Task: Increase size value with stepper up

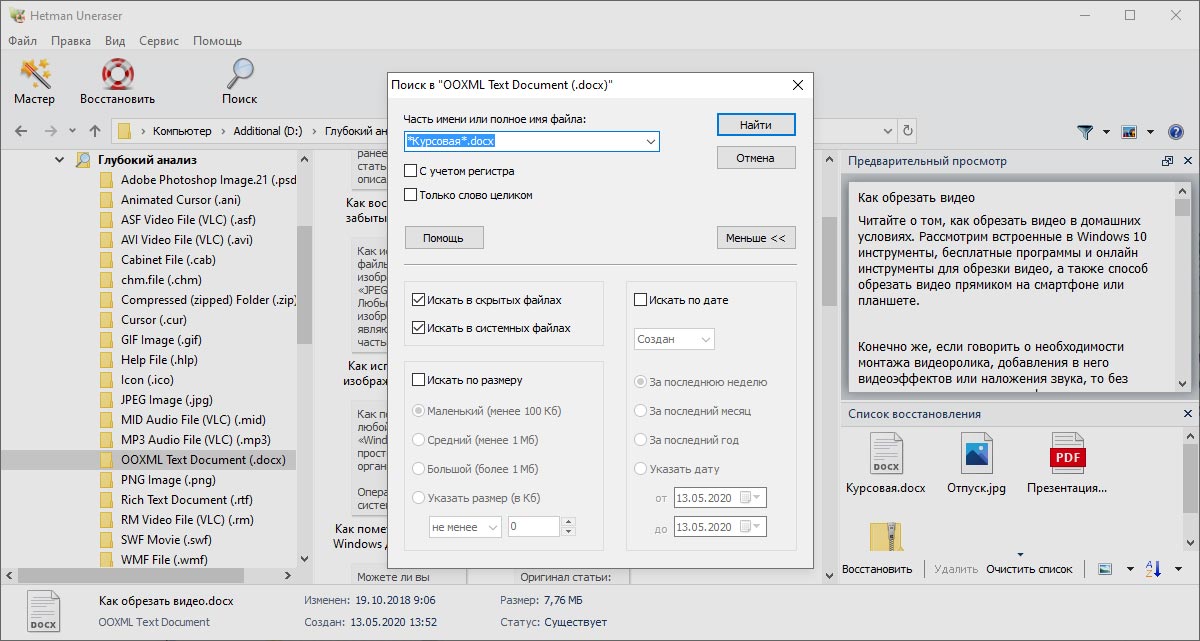Action: click(x=569, y=522)
